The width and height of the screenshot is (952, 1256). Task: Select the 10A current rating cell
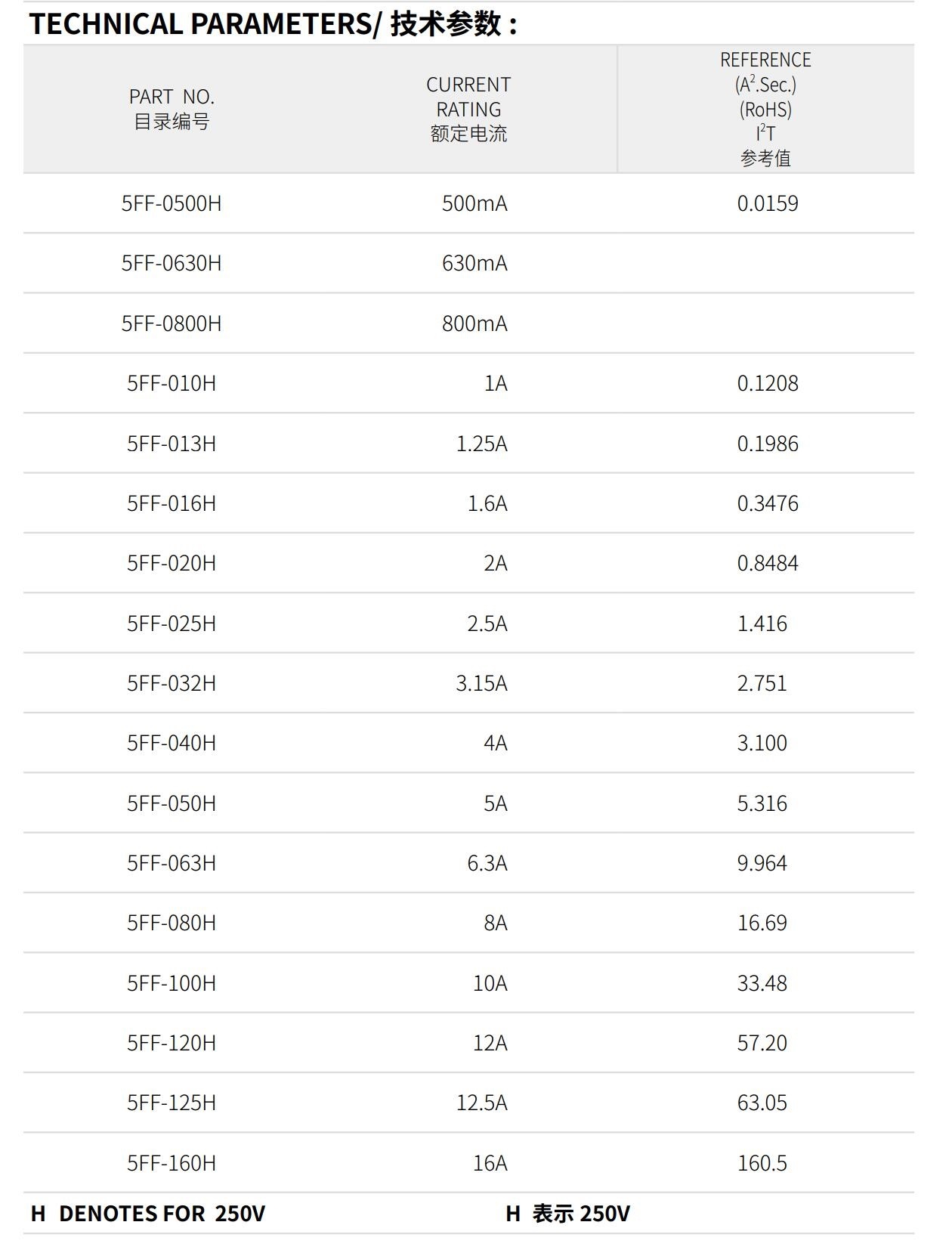(490, 983)
